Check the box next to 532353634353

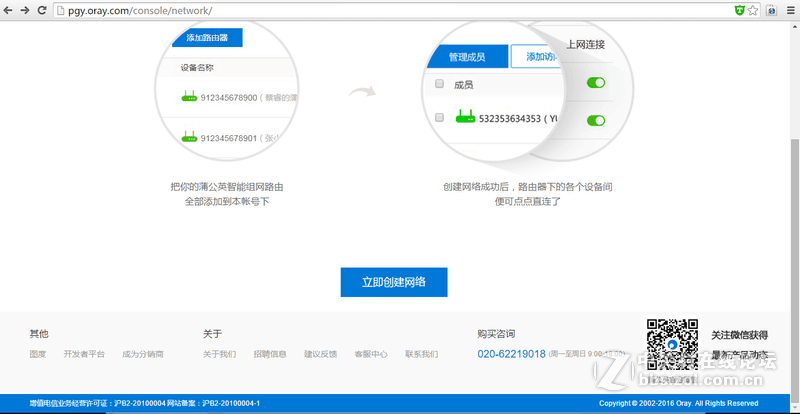point(439,118)
